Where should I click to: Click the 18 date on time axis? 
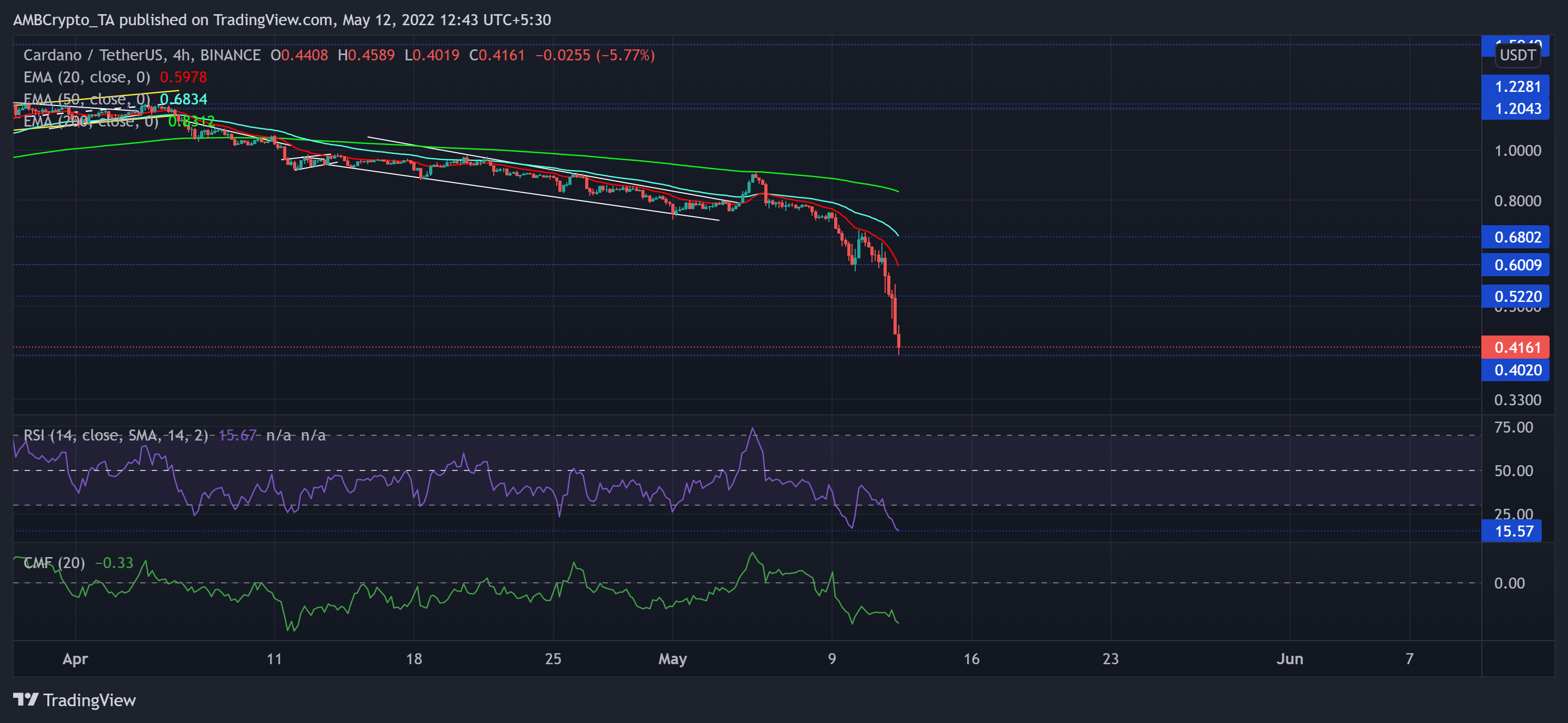point(414,659)
